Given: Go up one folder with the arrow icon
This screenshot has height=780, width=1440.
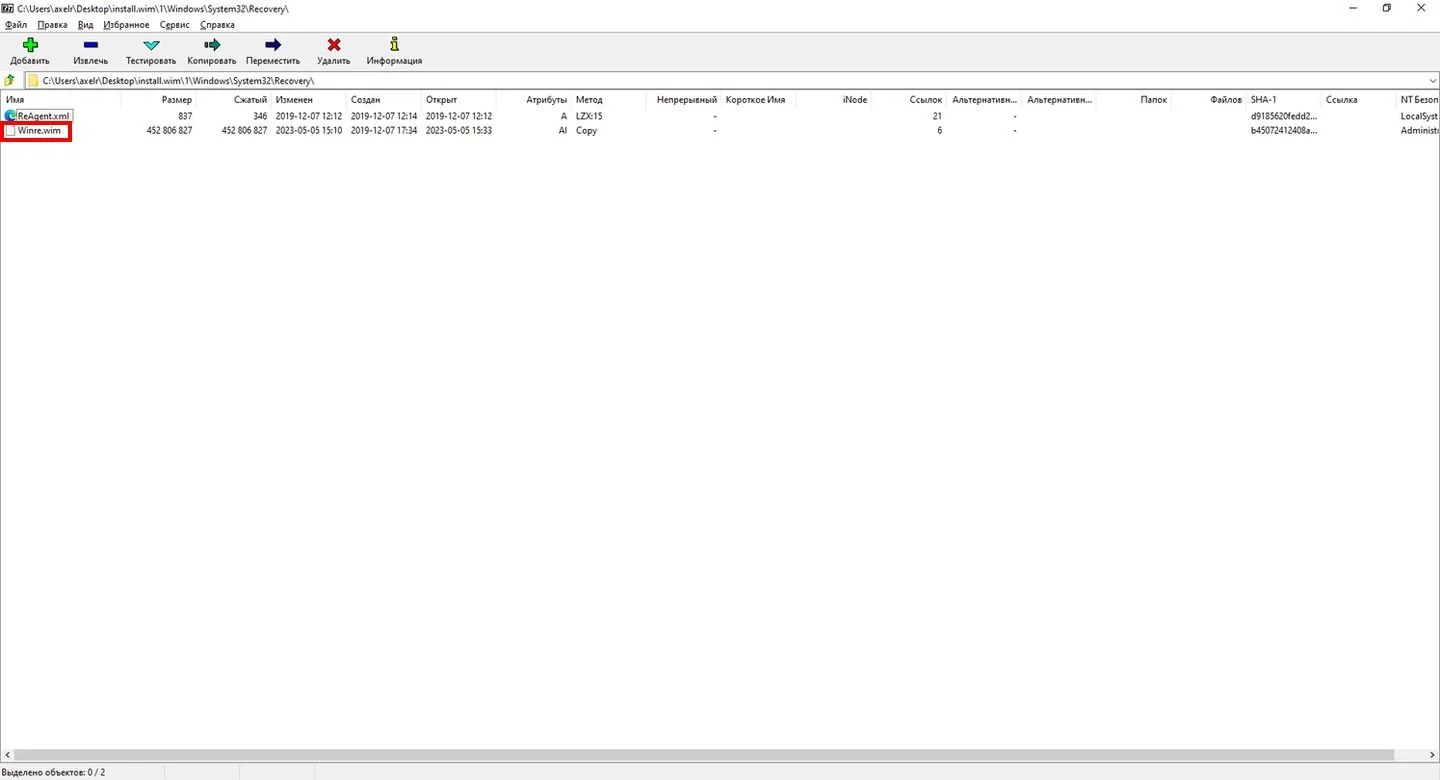Looking at the screenshot, I should click(10, 81).
